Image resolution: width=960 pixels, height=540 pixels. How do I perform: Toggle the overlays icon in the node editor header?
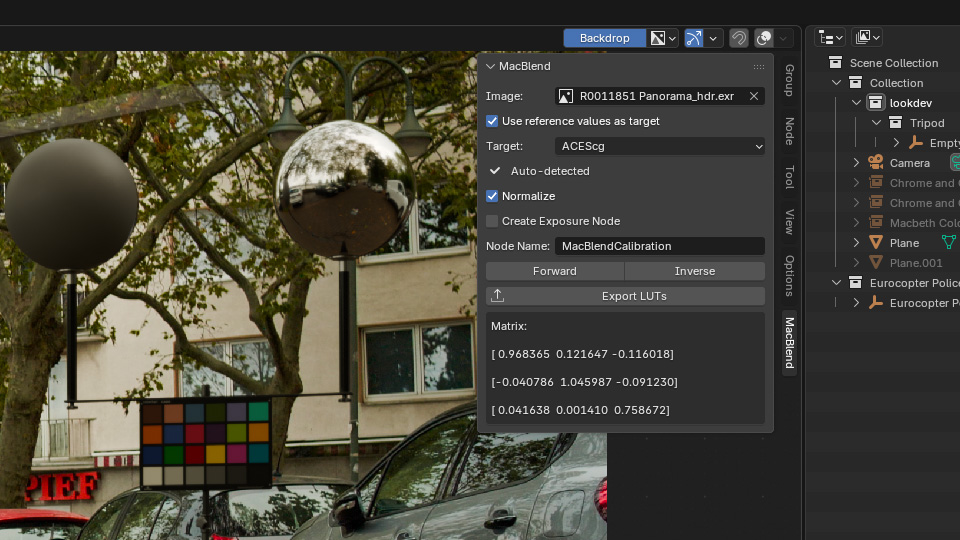tap(763, 38)
